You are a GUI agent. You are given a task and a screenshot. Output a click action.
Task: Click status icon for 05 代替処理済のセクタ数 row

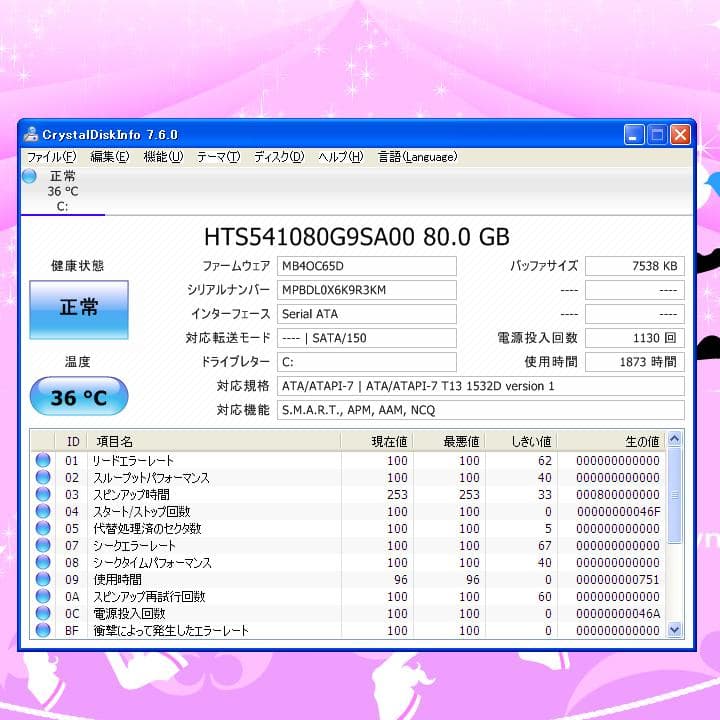[x=43, y=528]
